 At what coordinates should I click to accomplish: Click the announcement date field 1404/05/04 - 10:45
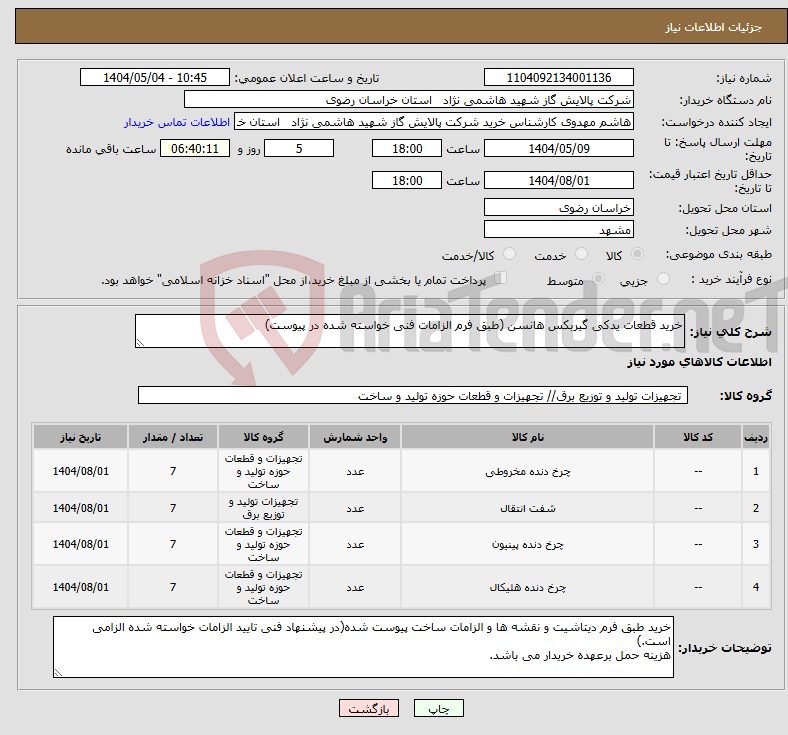tap(155, 77)
